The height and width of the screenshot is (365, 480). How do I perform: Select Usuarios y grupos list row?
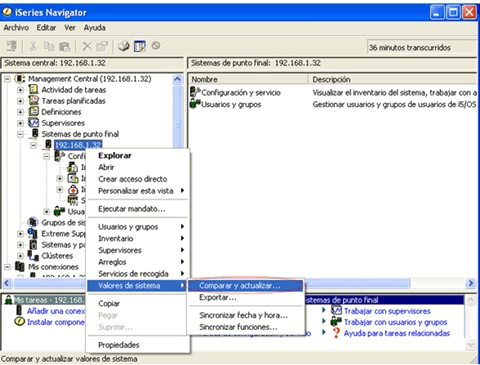(x=333, y=104)
